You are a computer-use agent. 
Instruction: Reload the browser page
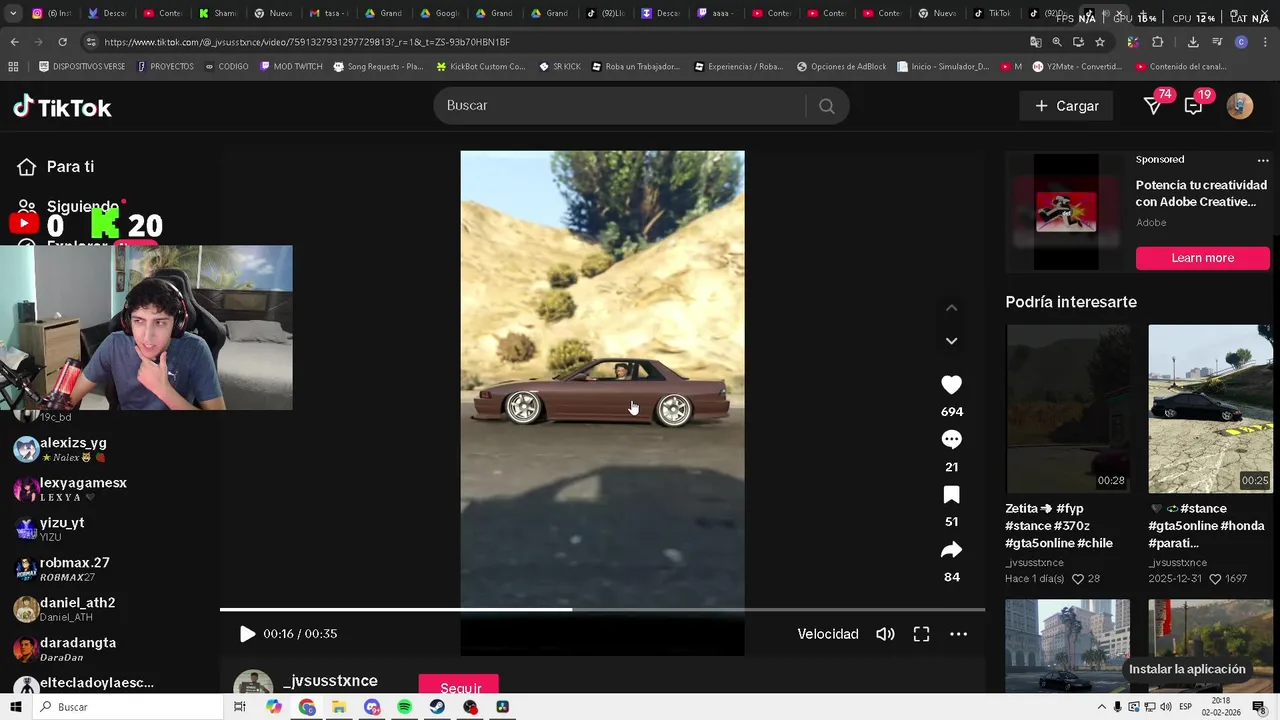click(62, 42)
